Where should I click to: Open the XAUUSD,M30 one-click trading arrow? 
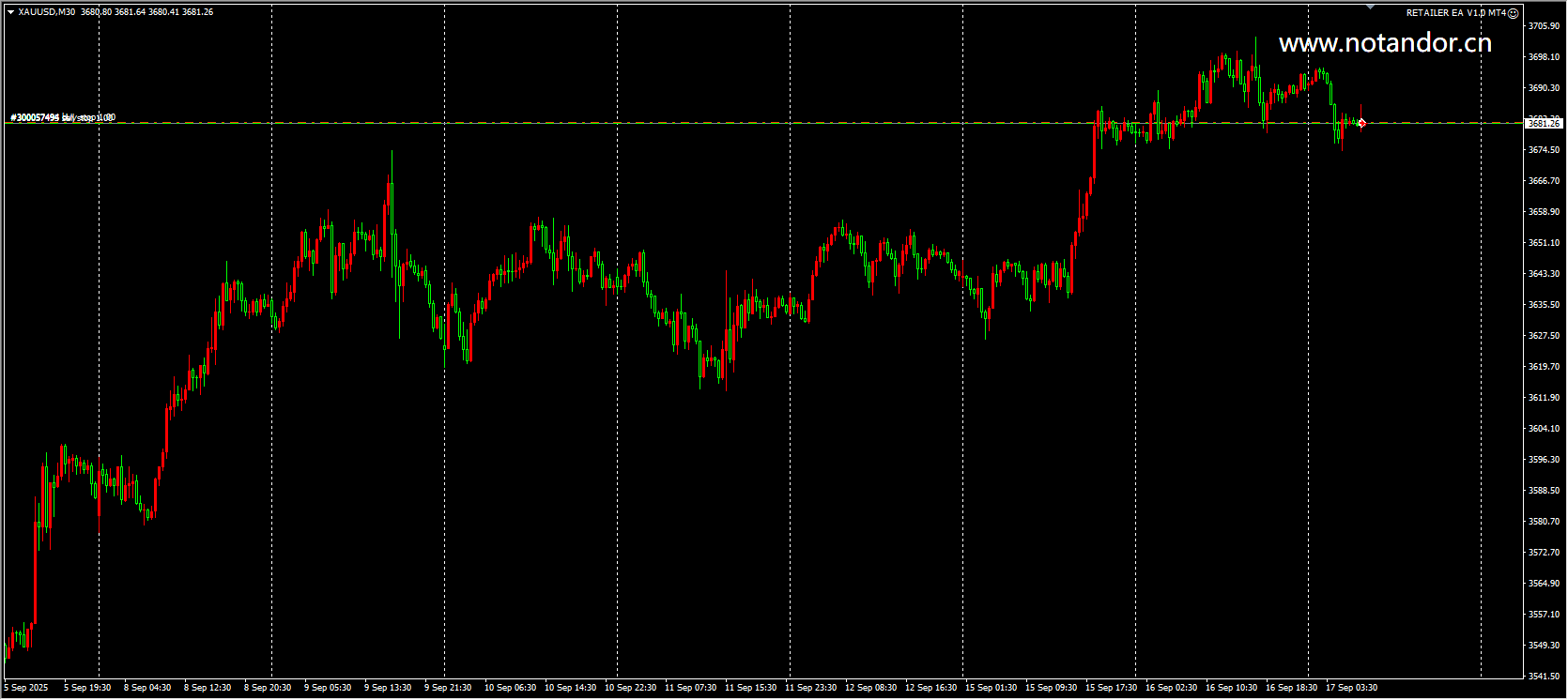tap(10, 12)
